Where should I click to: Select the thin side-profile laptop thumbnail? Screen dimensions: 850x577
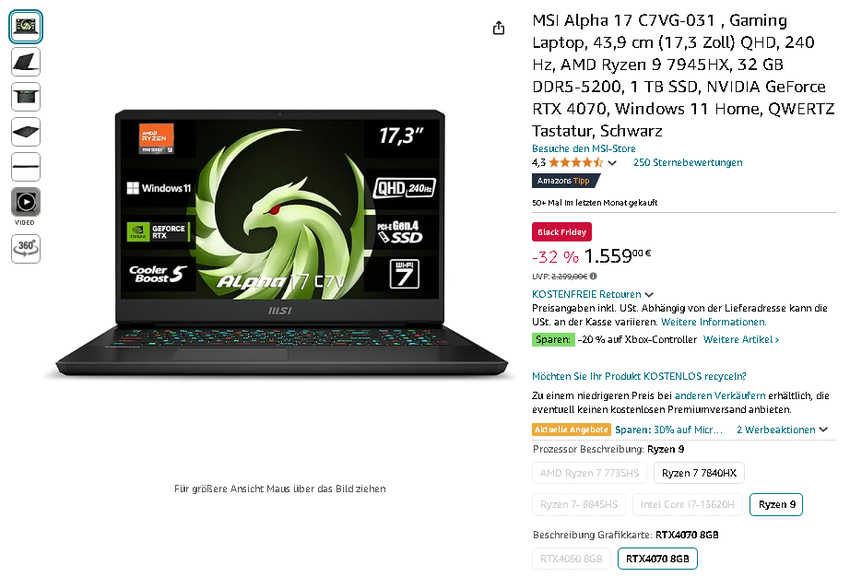click(x=25, y=167)
